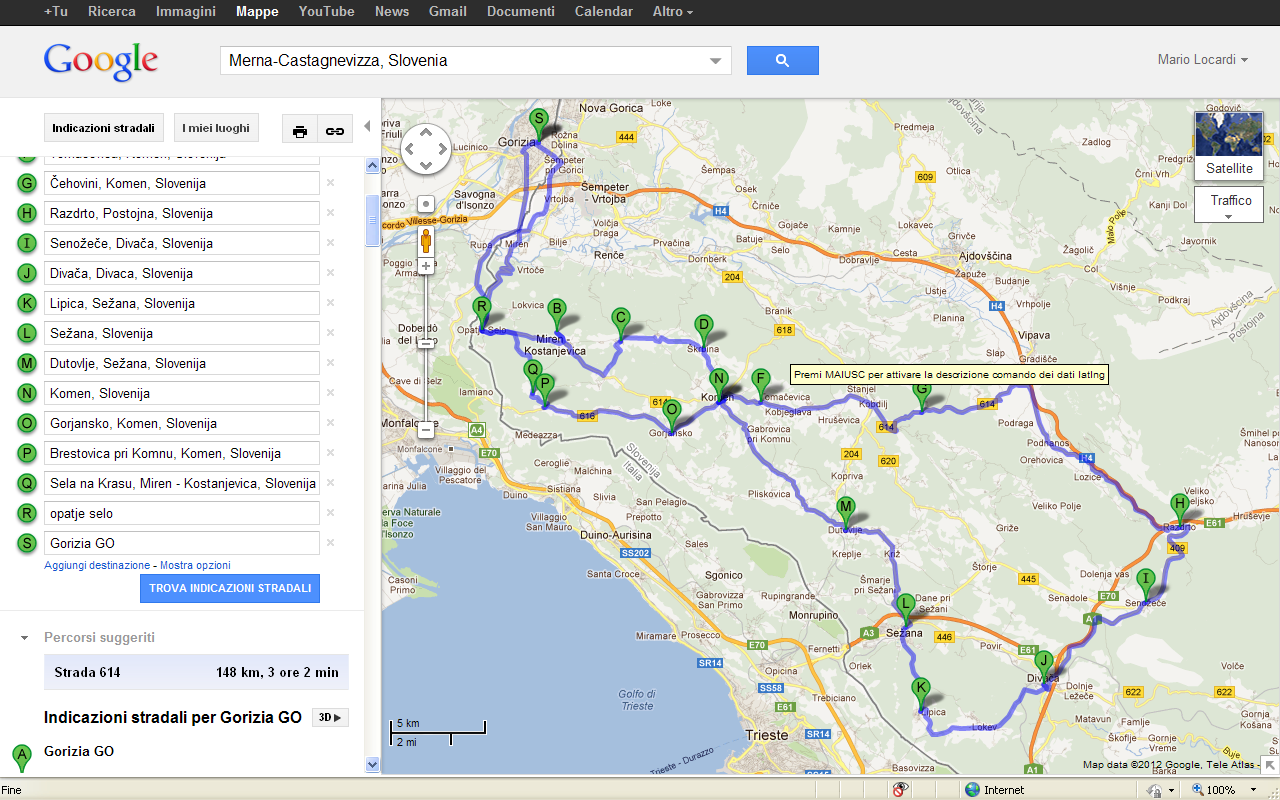Remove destination G Čehovini with X
The width and height of the screenshot is (1280, 800).
coord(330,183)
